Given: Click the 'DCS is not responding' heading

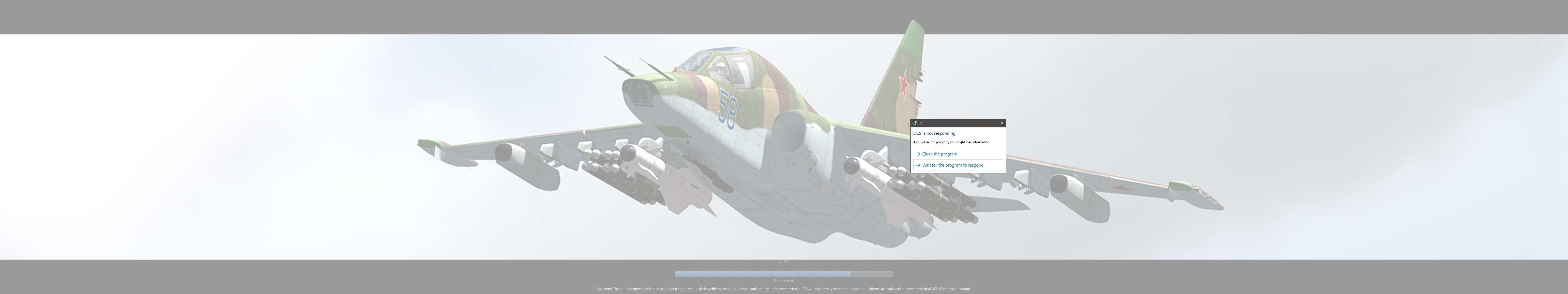Looking at the screenshot, I should pyautogui.click(x=934, y=133).
